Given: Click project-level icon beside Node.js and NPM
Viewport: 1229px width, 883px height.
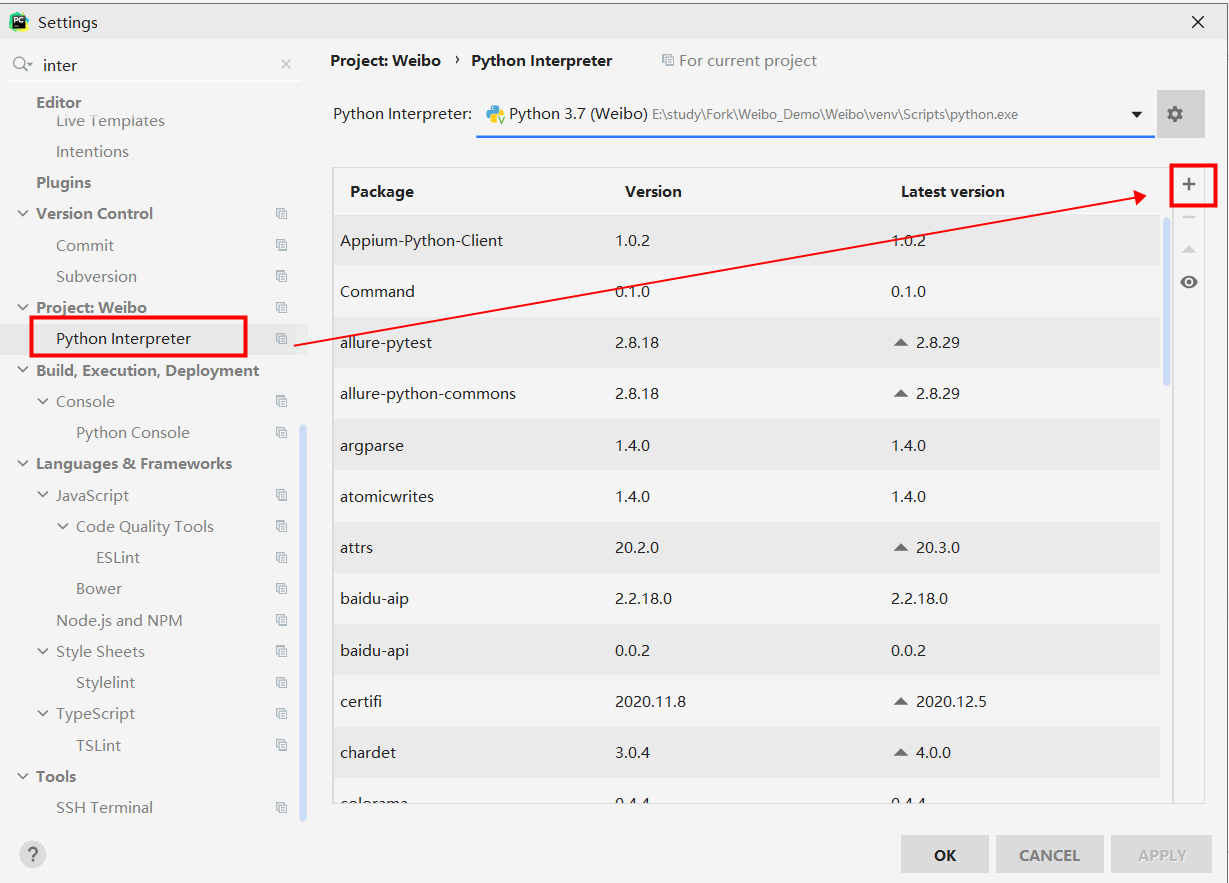Looking at the screenshot, I should (x=282, y=620).
